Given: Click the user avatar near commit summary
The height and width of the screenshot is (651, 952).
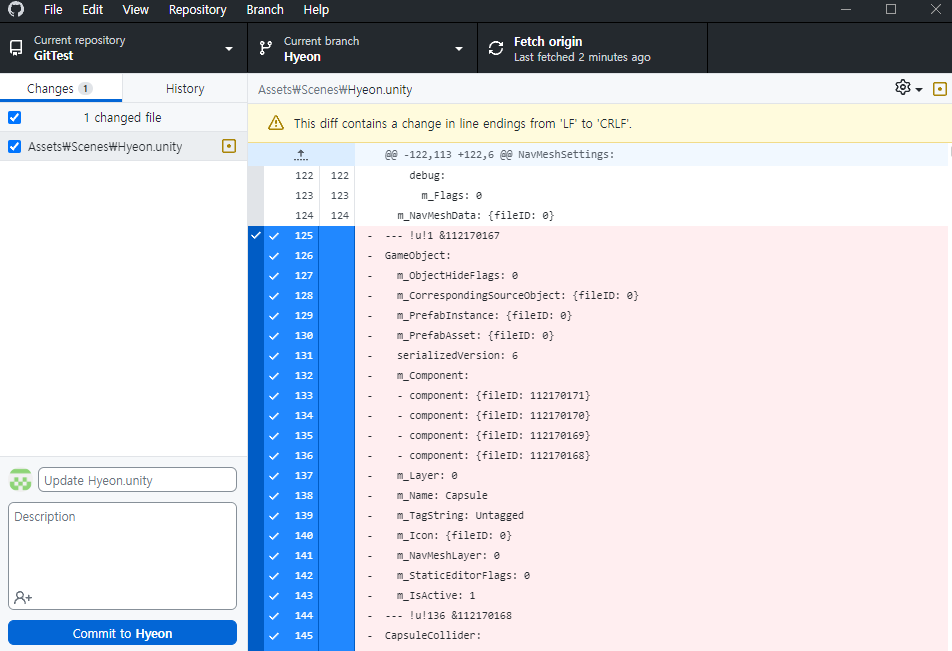Looking at the screenshot, I should [21, 480].
